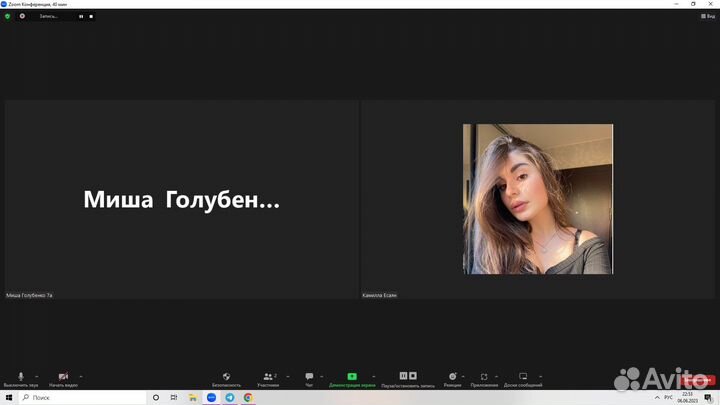The width and height of the screenshot is (720, 405).
Task: Open the Security (Безопасность) shield menu
Action: click(226, 379)
